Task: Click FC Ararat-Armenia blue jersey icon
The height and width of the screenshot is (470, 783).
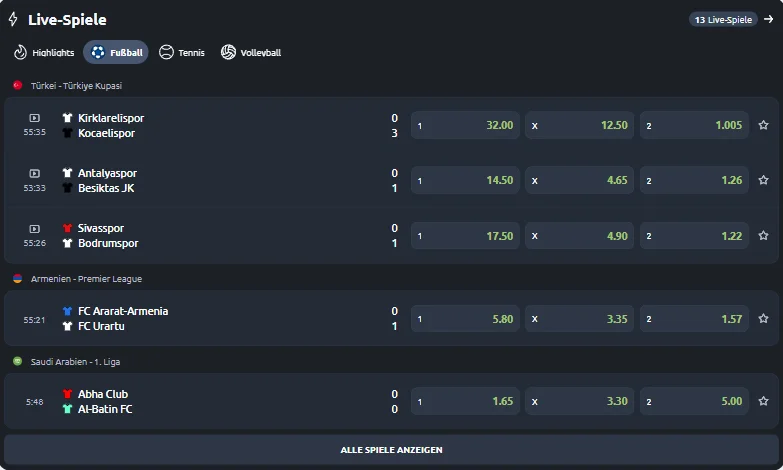Action: pyautogui.click(x=67, y=311)
